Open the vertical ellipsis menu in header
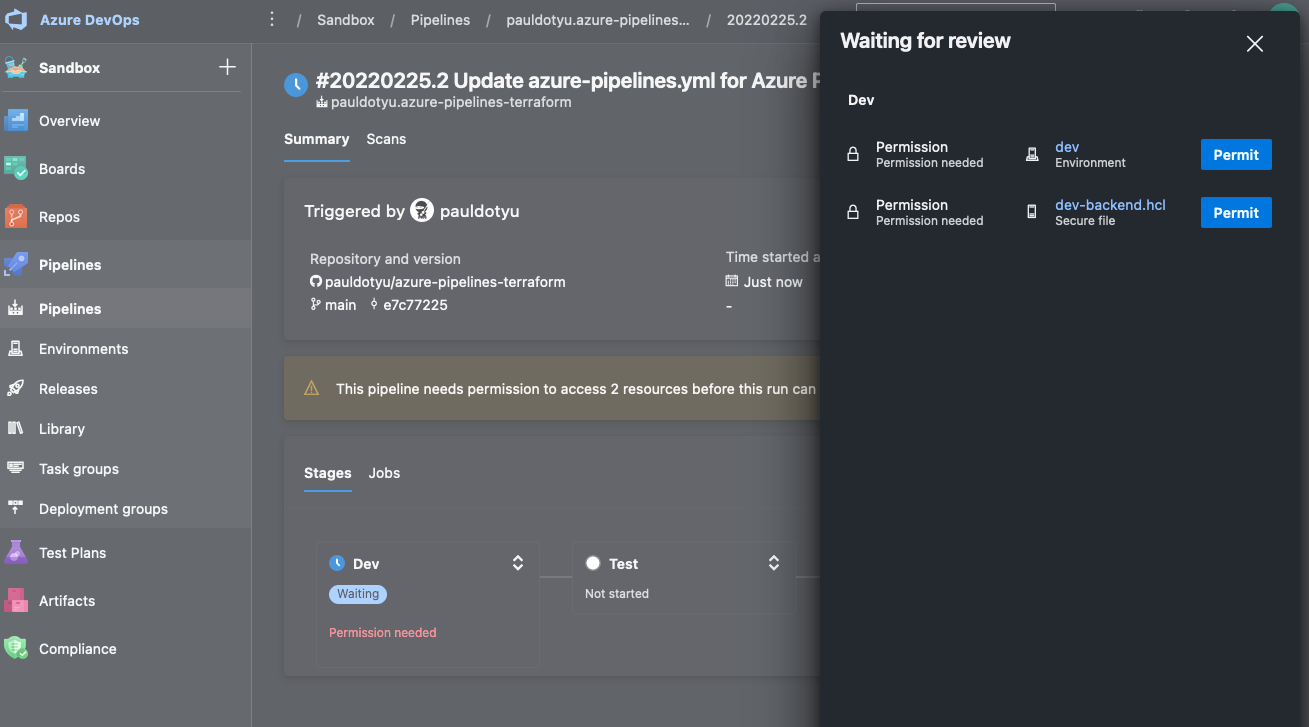1309x727 pixels. tap(272, 20)
